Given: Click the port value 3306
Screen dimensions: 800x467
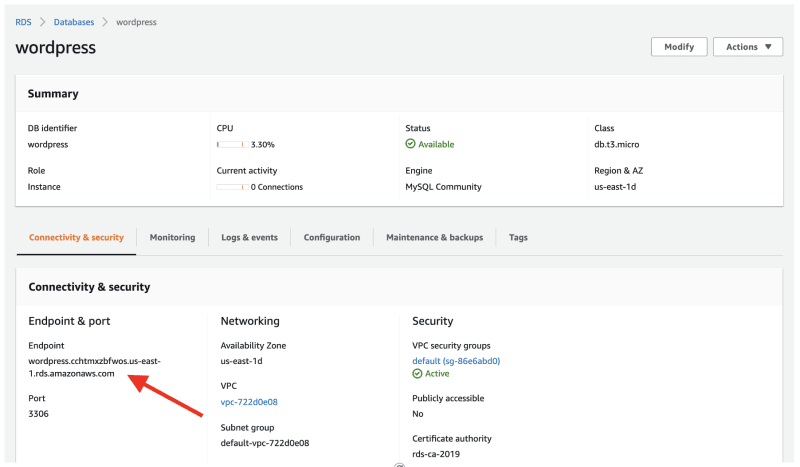Looking at the screenshot, I should [x=38, y=413].
